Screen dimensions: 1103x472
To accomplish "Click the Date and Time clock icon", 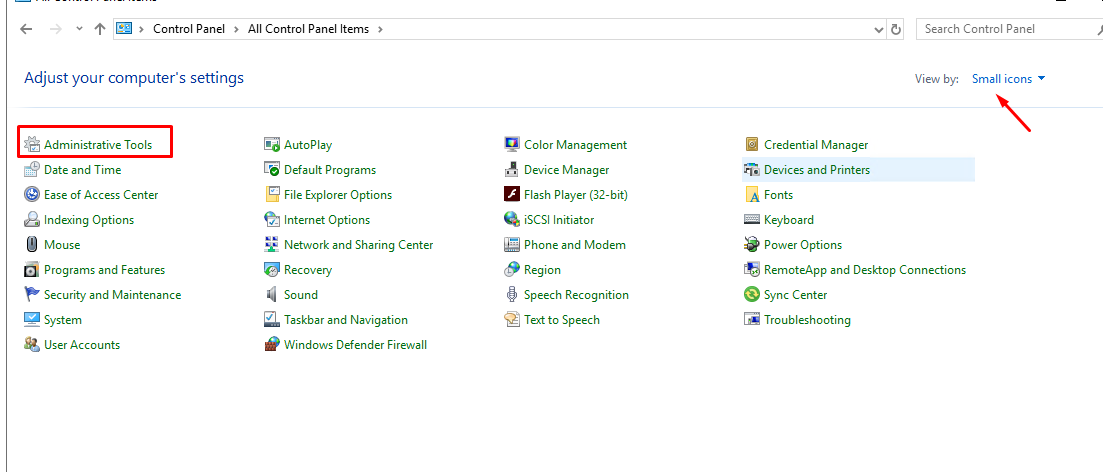I will click(x=32, y=170).
